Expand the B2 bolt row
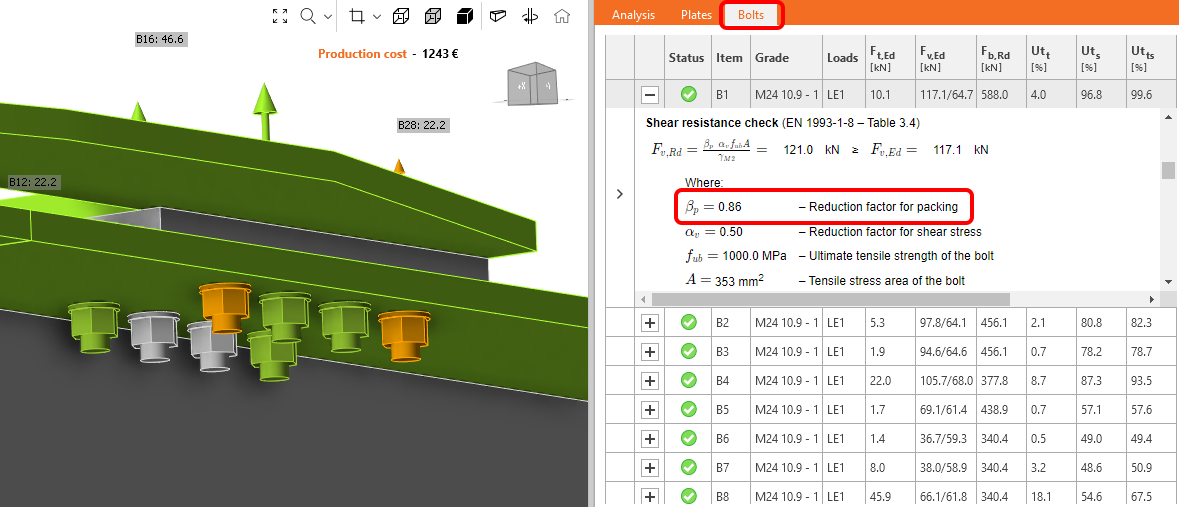 tap(650, 323)
